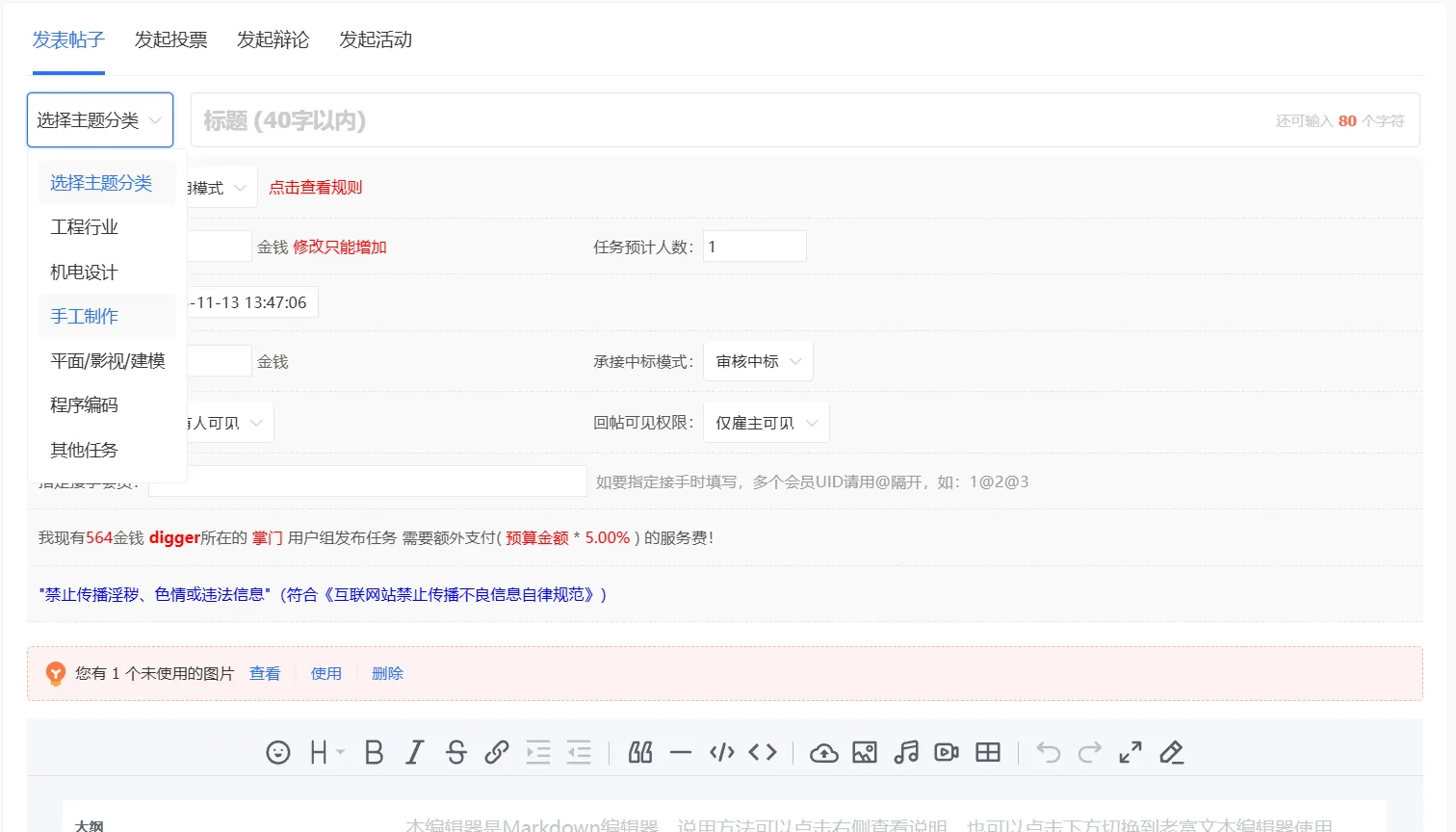Expand the 仅雇主可见 reply visibility dropdown
Viewport: 1456px width, 832px height.
pyautogui.click(x=766, y=423)
